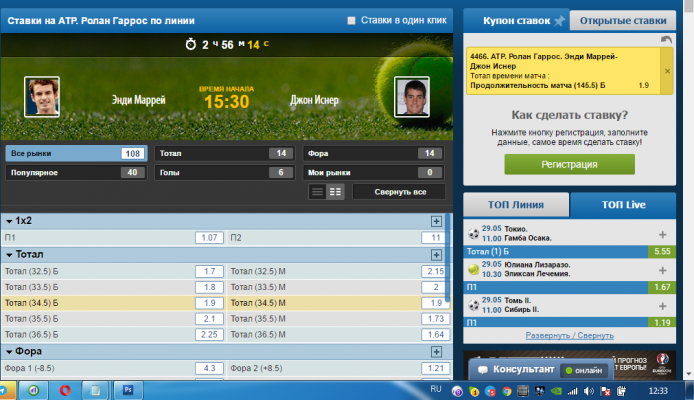Image resolution: width=694 pixels, height=400 pixels.
Task: Remove the Энди Маррей bet from coupon
Action: (x=667, y=71)
